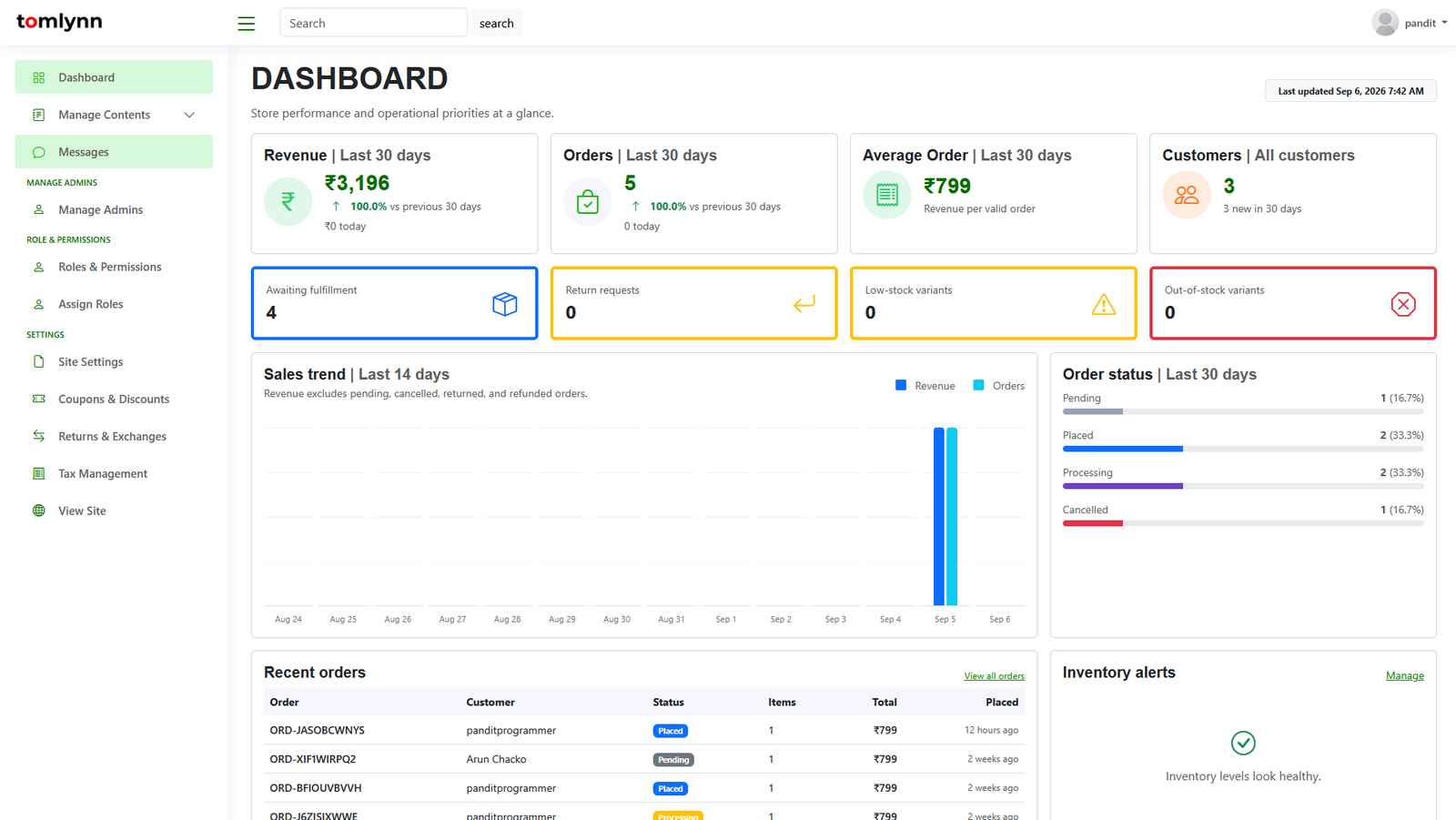Click the green checkmark in Inventory alerts
Screen dimensions: 1456x820
[x=1243, y=743]
